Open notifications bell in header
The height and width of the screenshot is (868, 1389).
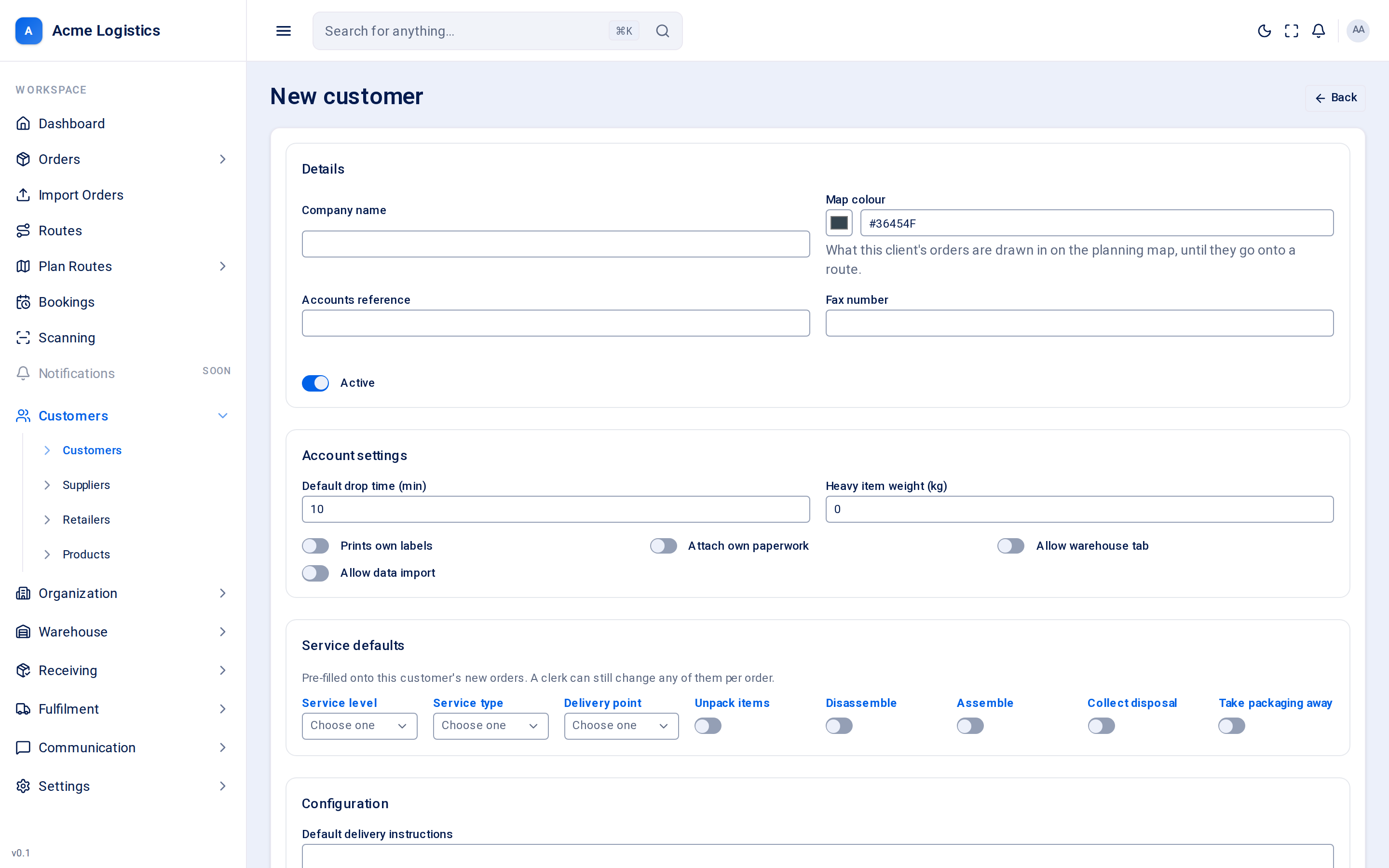[x=1319, y=31]
